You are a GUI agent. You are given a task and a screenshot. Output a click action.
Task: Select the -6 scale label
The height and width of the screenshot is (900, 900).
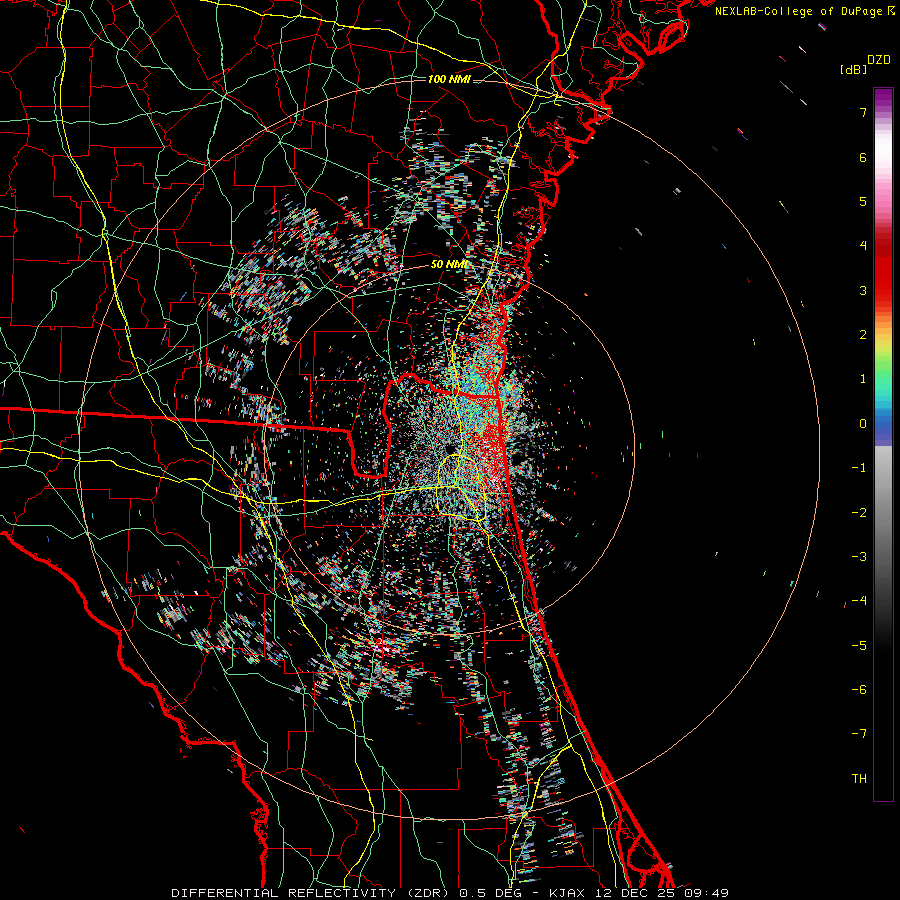tap(859, 690)
